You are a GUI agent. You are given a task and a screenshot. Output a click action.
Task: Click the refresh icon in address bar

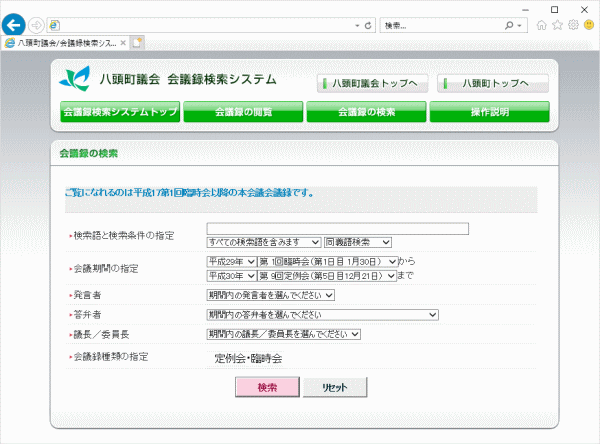pyautogui.click(x=368, y=26)
